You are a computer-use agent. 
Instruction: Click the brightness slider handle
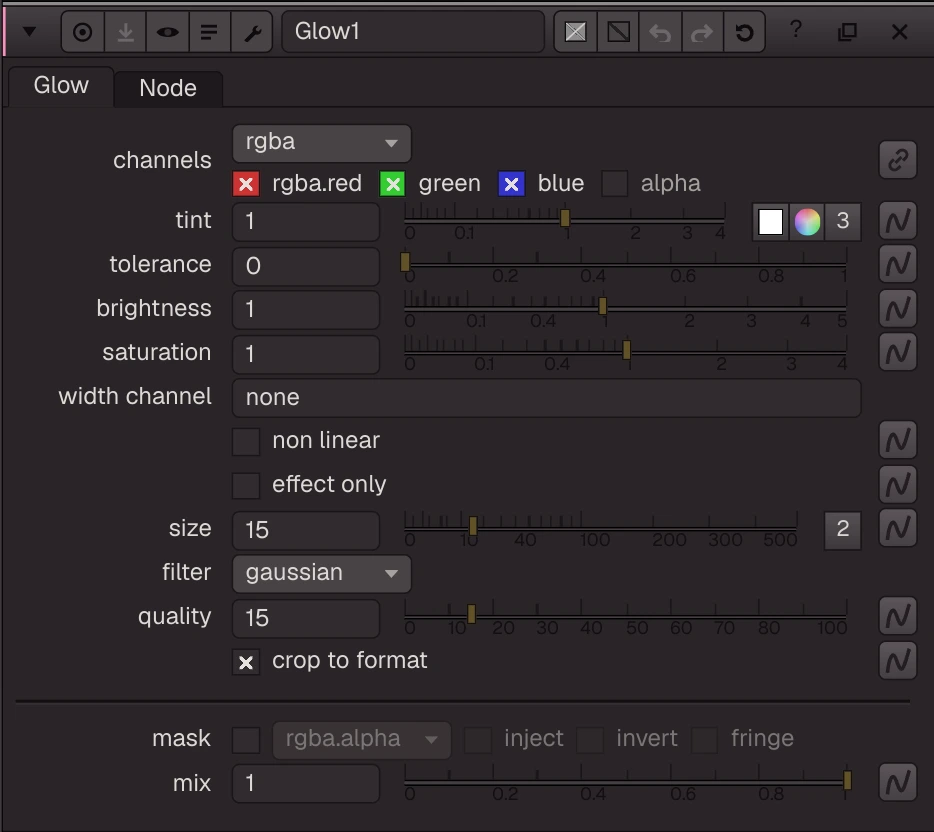tap(603, 306)
